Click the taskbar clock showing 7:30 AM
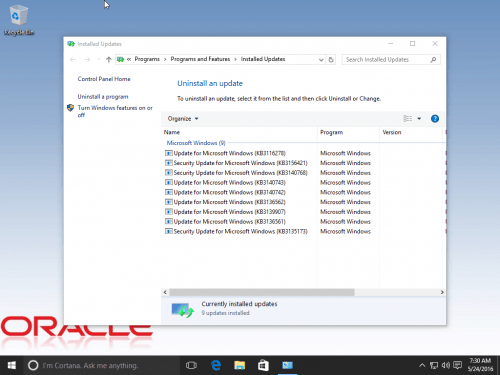Image resolution: width=500 pixels, height=375 pixels. tap(480, 365)
